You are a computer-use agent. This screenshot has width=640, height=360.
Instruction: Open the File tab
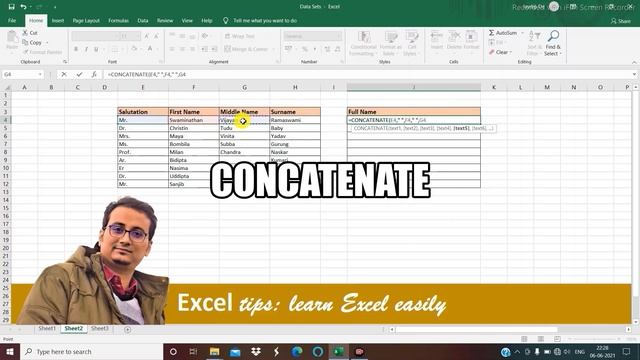click(x=12, y=20)
